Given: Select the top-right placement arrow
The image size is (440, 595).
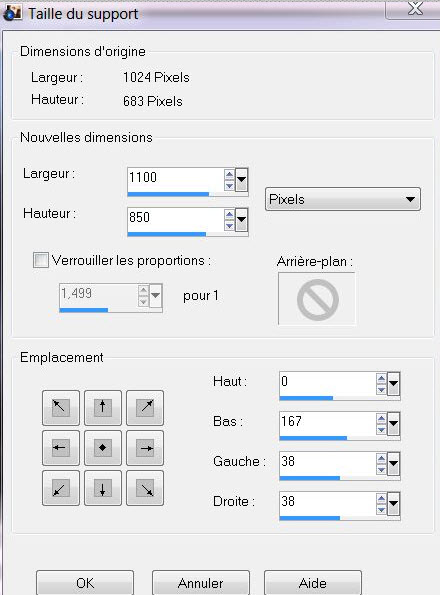Looking at the screenshot, I should 145,408.
